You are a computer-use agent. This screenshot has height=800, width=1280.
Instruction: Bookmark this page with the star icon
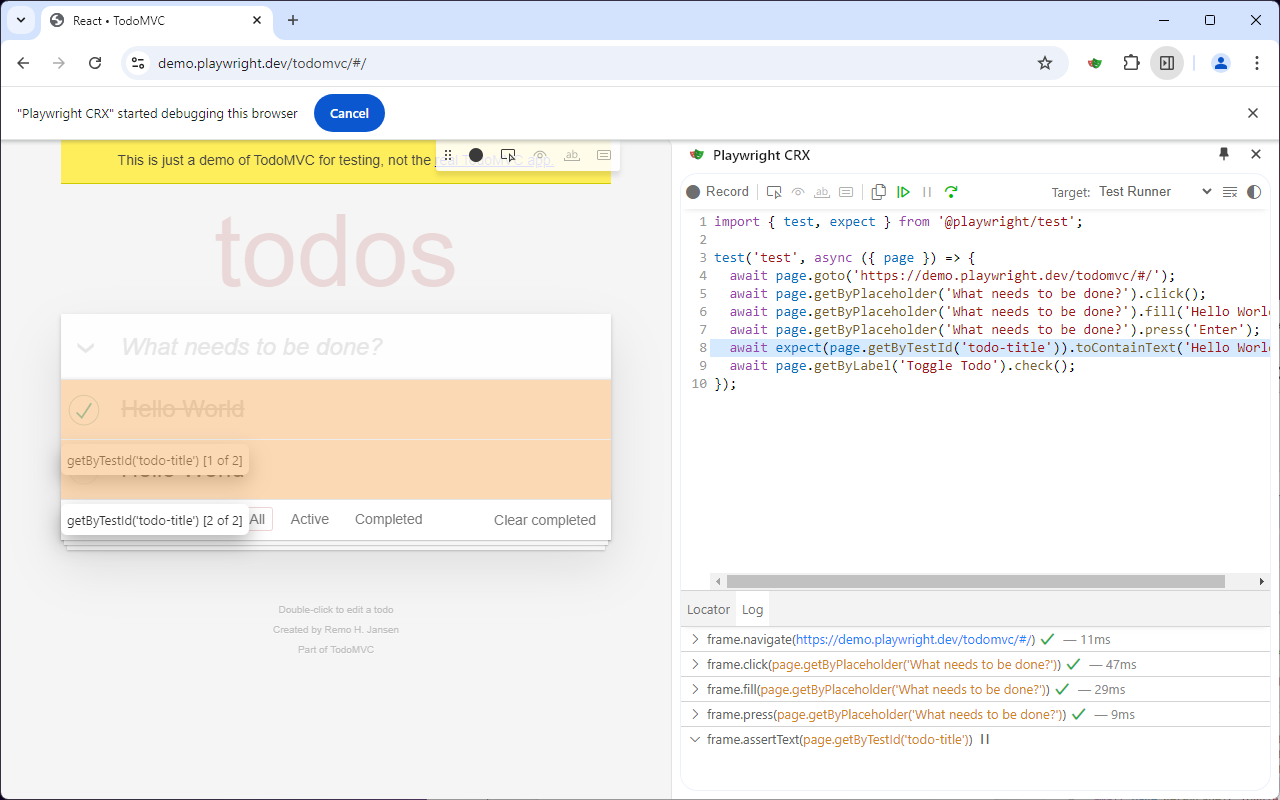(x=1045, y=63)
